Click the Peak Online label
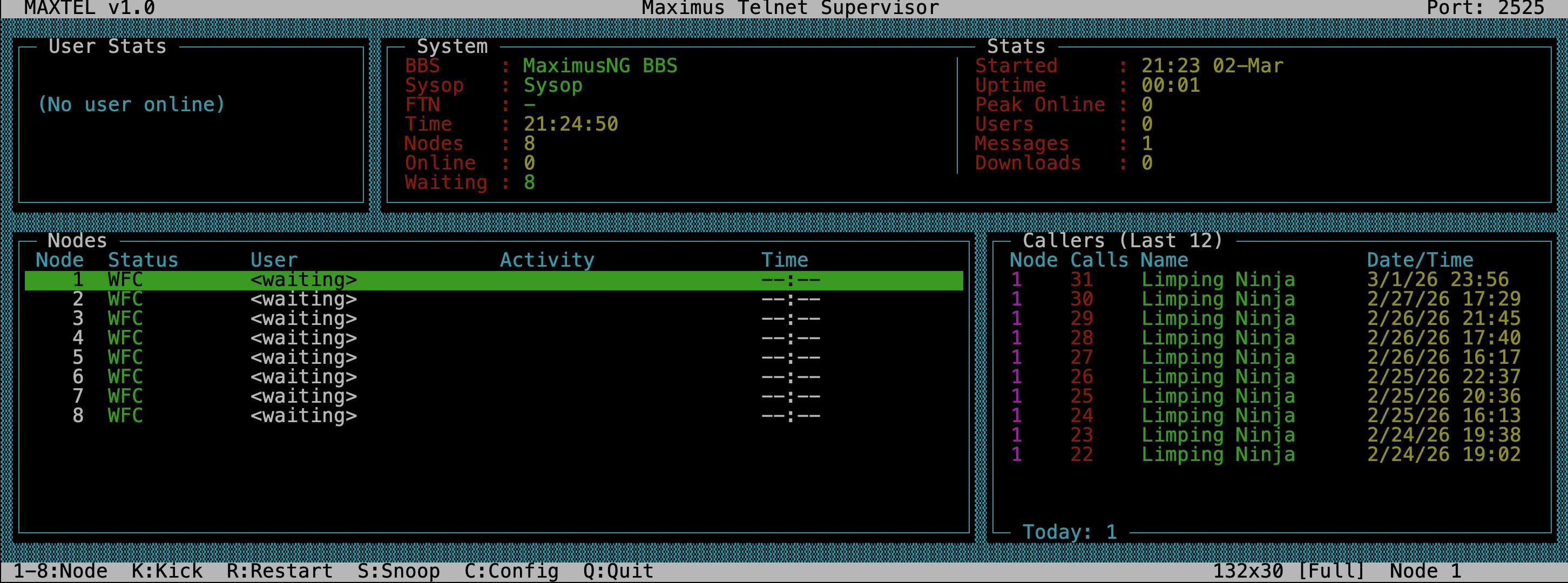 [1039, 105]
